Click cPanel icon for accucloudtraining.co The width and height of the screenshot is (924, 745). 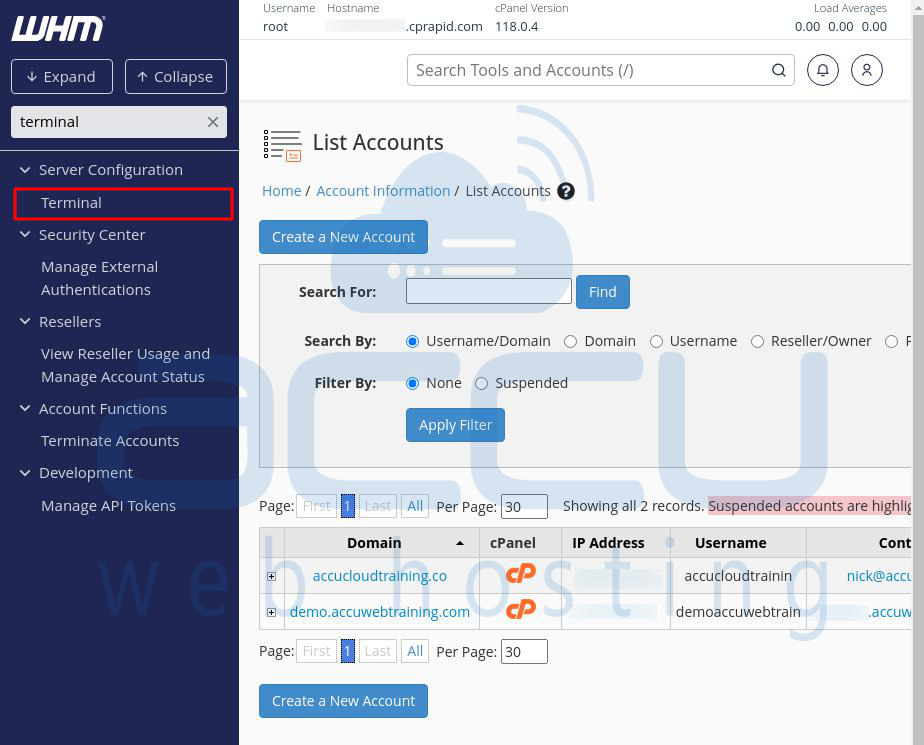pyautogui.click(x=521, y=575)
